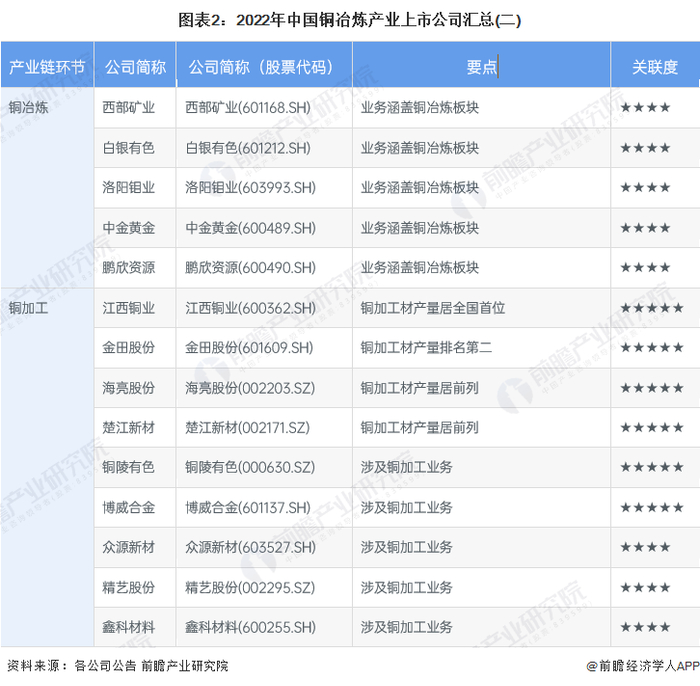Click the 产业链环节 column header
Image resolution: width=700 pixels, height=686 pixels.
[x=47, y=67]
